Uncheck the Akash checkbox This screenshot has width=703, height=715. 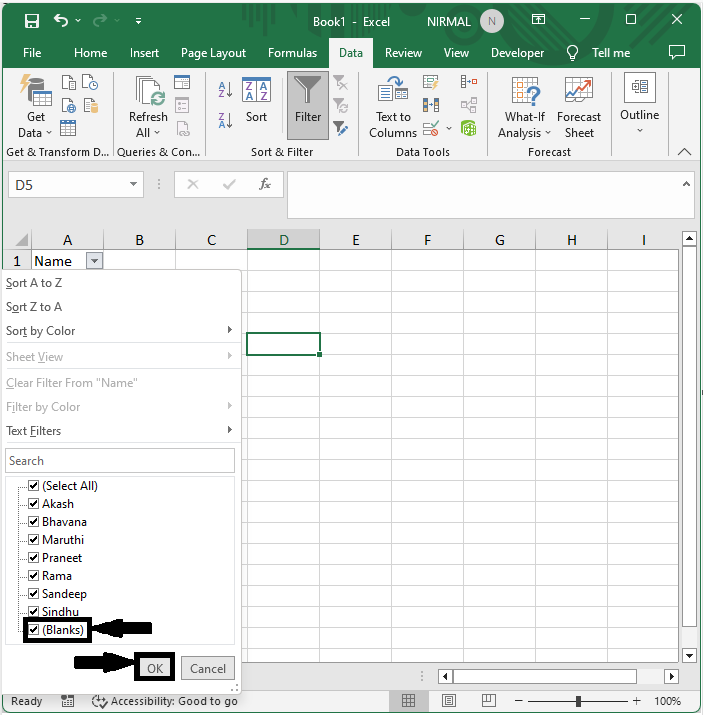click(x=33, y=503)
